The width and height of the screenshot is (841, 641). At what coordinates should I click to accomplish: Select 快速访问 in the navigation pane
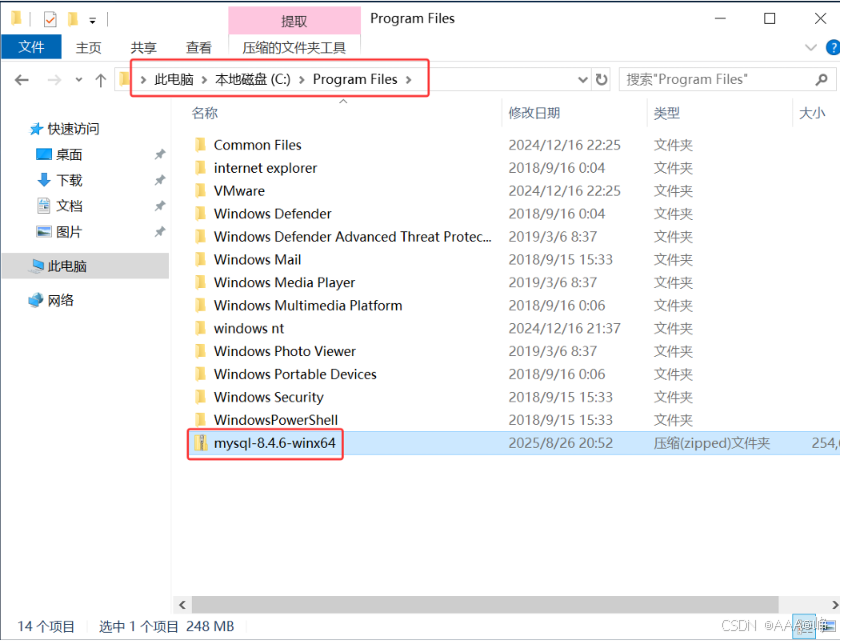(x=73, y=129)
